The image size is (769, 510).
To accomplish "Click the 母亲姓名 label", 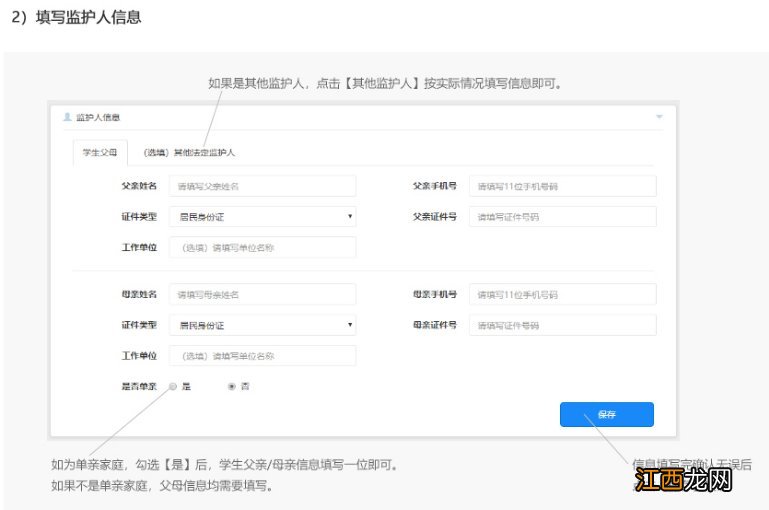I will [x=139, y=294].
